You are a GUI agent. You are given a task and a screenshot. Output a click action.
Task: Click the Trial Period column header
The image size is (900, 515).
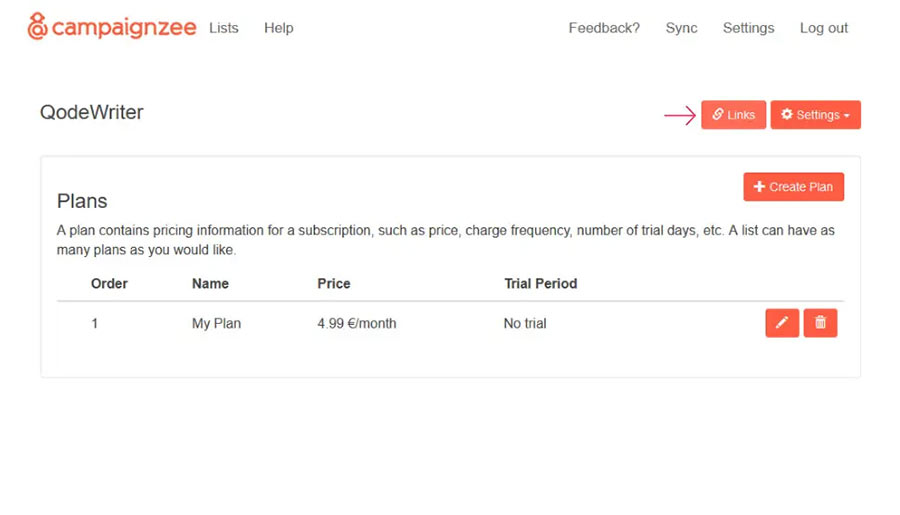pyautogui.click(x=540, y=283)
